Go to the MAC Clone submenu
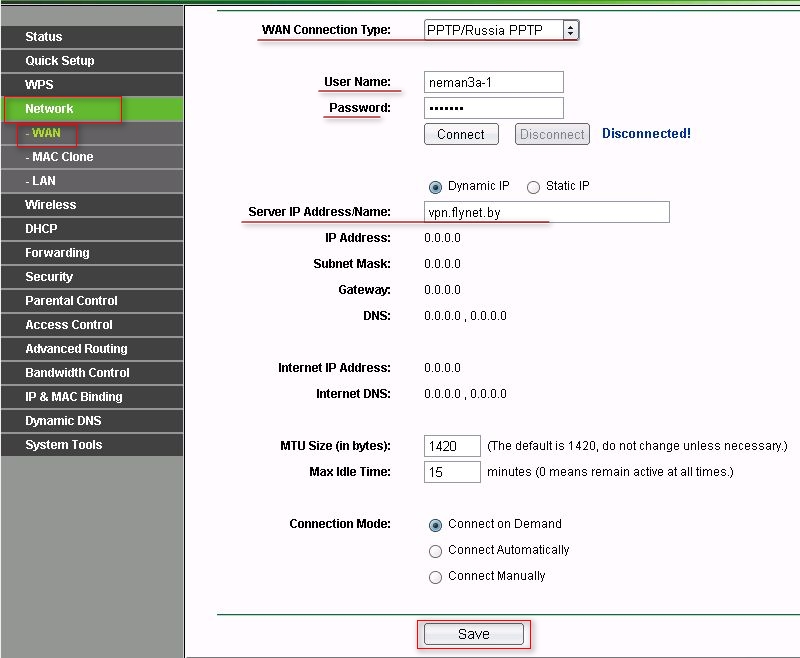The height and width of the screenshot is (658, 800). point(92,157)
